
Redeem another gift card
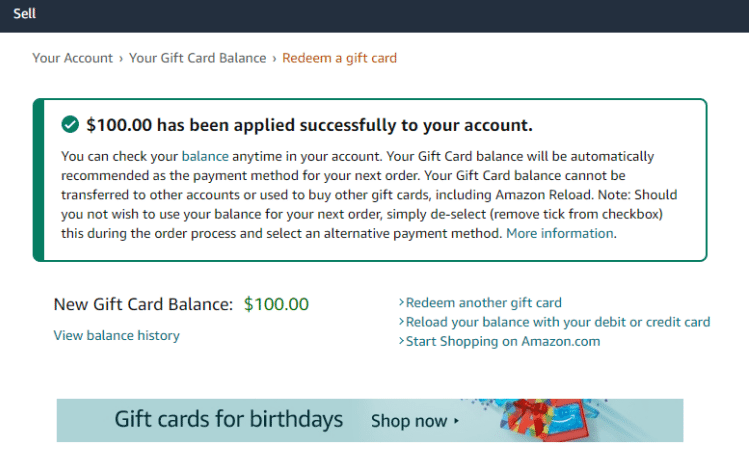[x=484, y=302]
